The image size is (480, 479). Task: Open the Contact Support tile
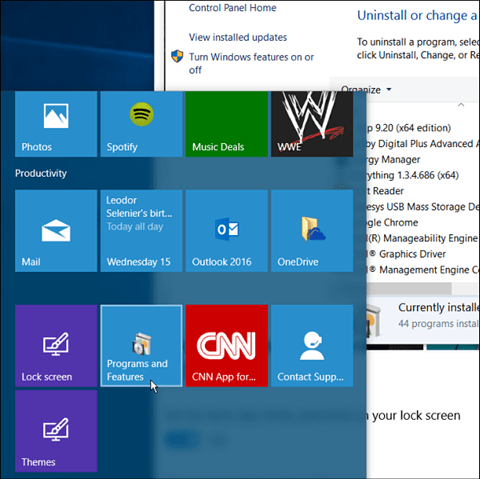point(312,346)
